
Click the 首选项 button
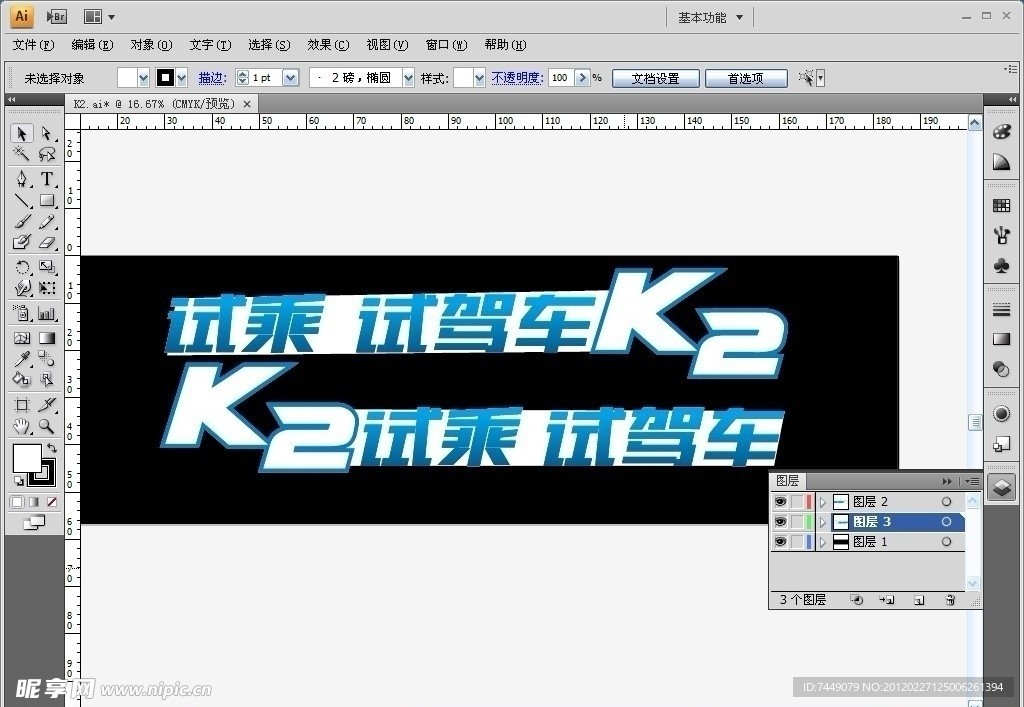pos(746,78)
